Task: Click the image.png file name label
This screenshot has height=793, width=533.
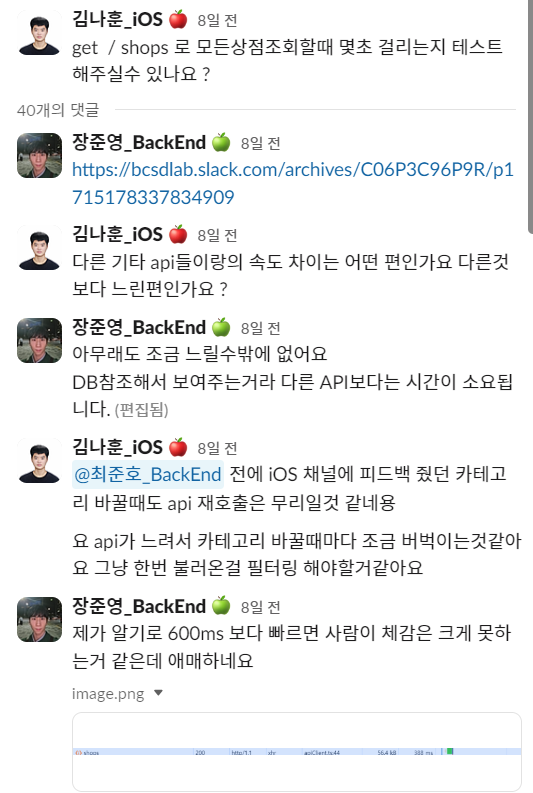Action: pos(108,693)
